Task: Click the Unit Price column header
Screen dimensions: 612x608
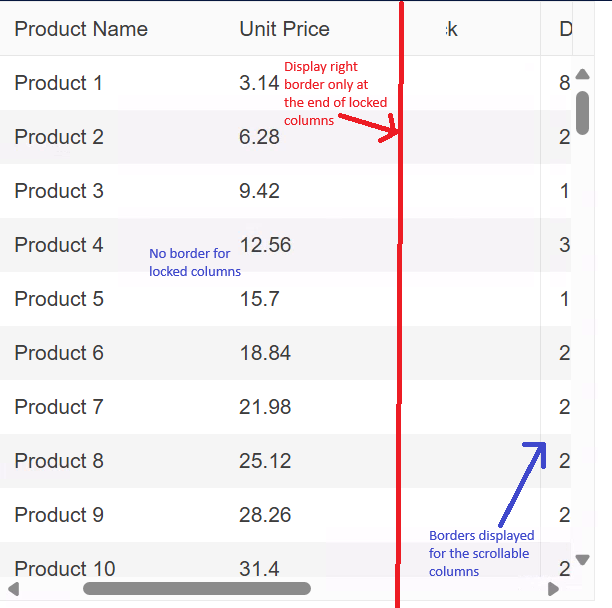Action: 284,29
